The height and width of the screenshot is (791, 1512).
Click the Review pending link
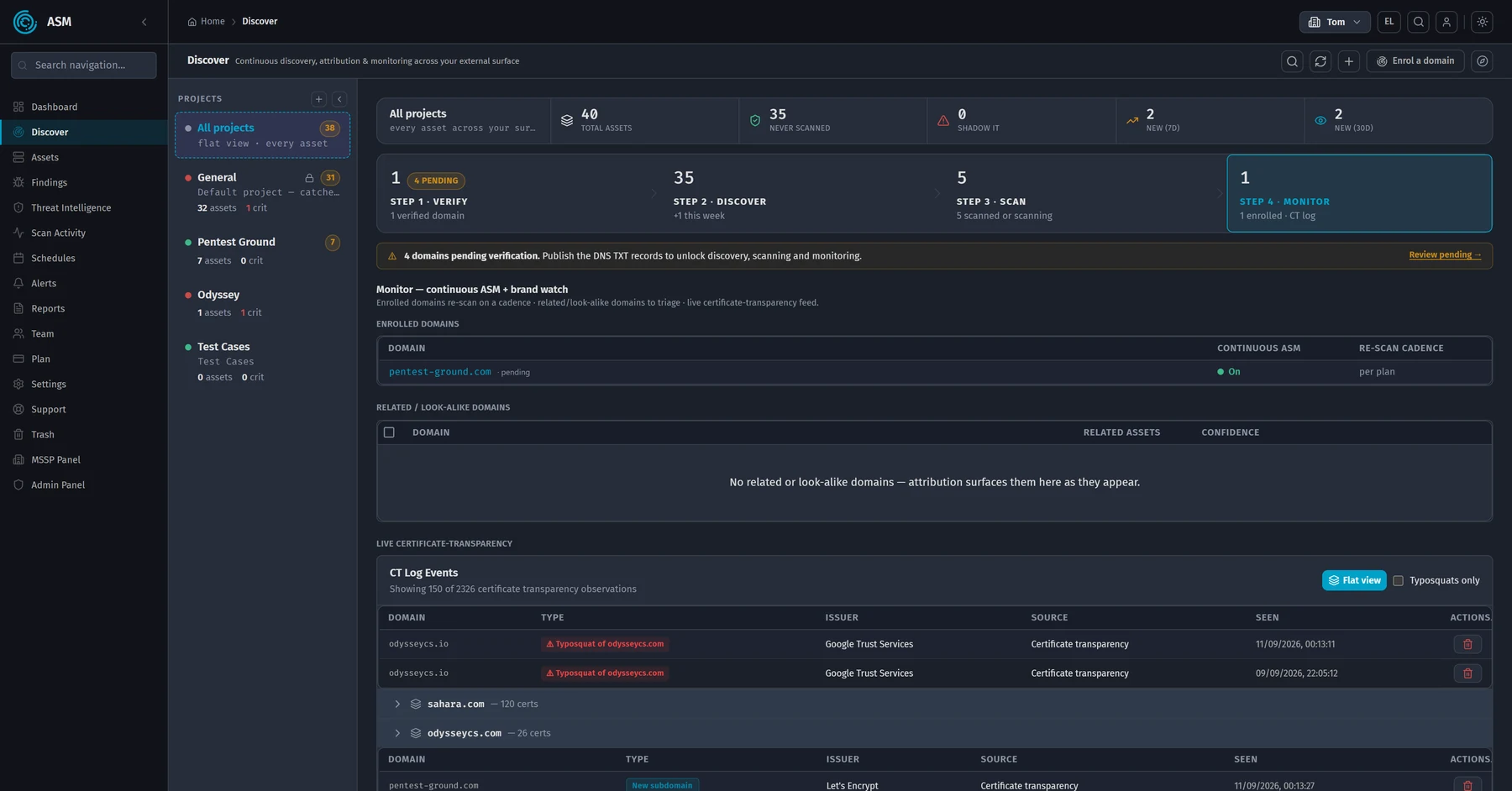pyautogui.click(x=1445, y=255)
